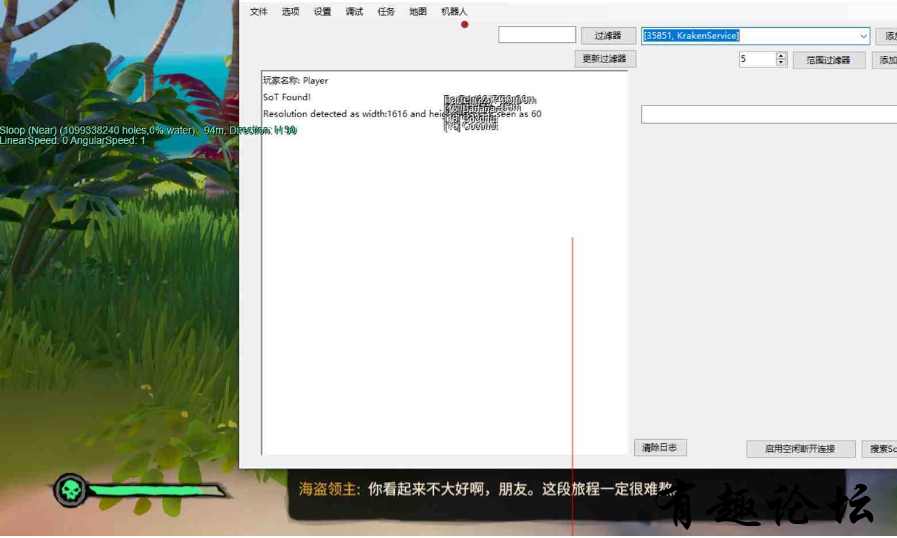Select log line SoT Found!
The image size is (897, 538).
coord(287,97)
